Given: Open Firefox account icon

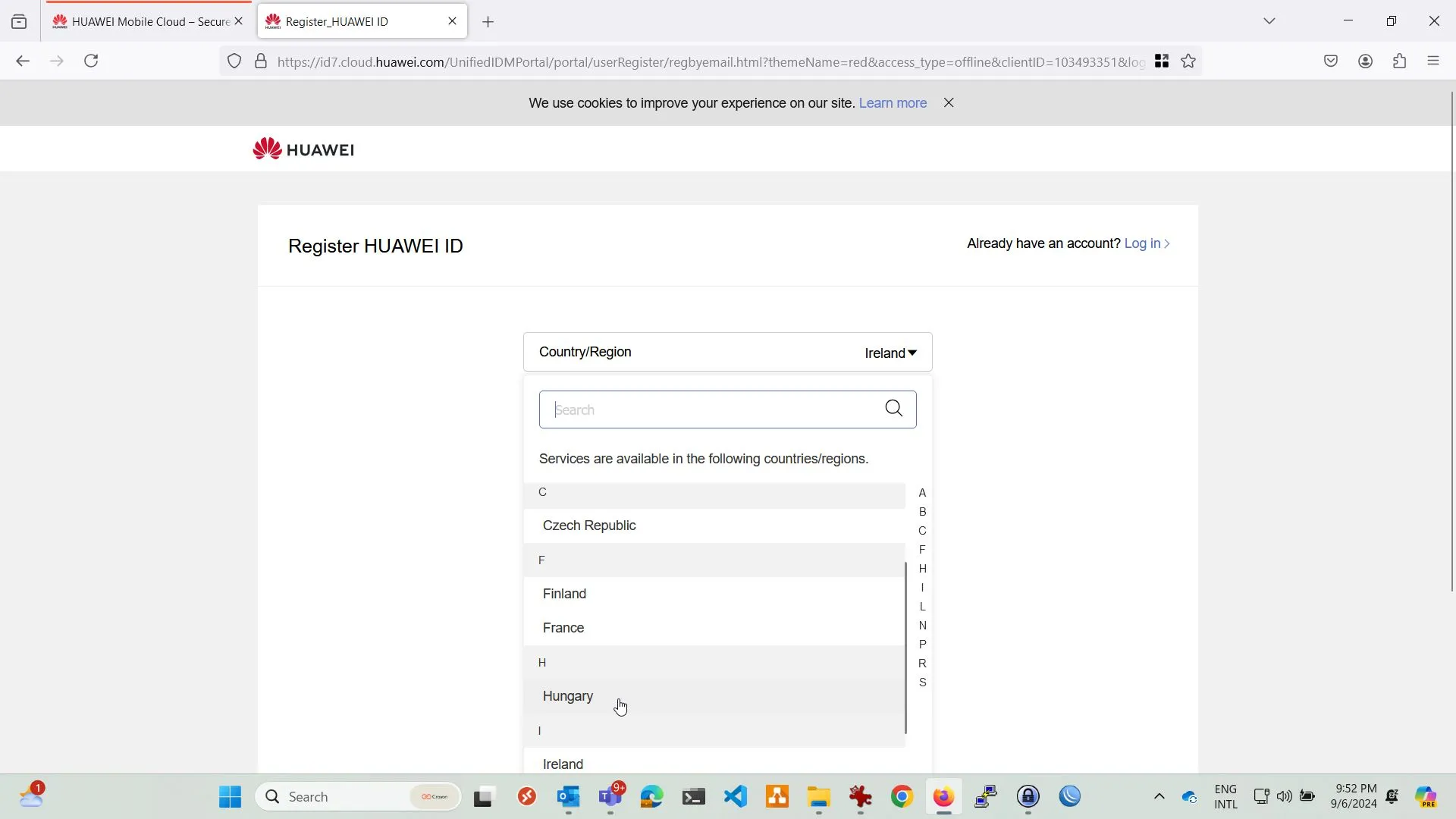Looking at the screenshot, I should [1365, 61].
